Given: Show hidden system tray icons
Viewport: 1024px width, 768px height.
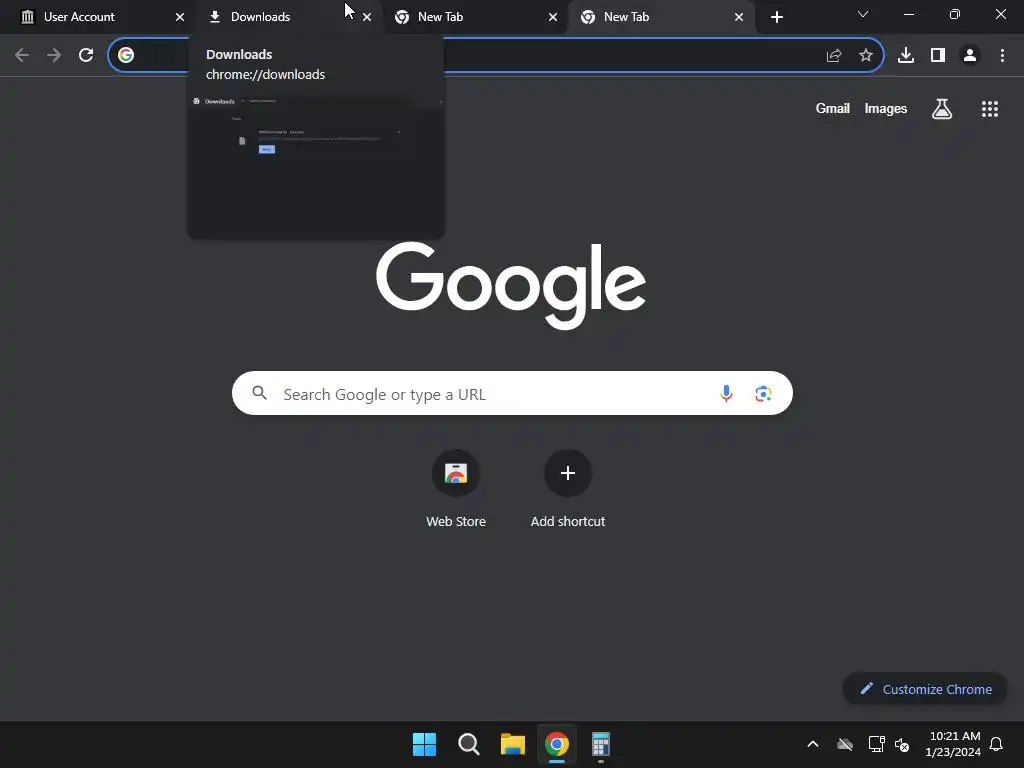Looking at the screenshot, I should tap(813, 744).
